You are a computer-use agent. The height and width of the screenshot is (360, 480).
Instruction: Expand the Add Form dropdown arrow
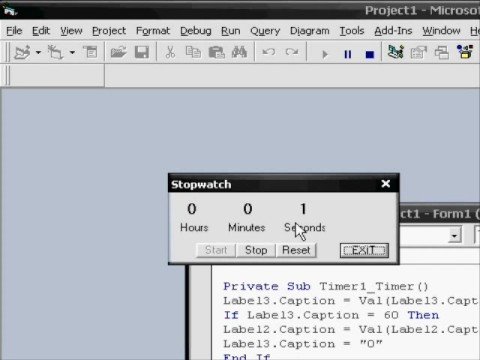click(x=72, y=53)
